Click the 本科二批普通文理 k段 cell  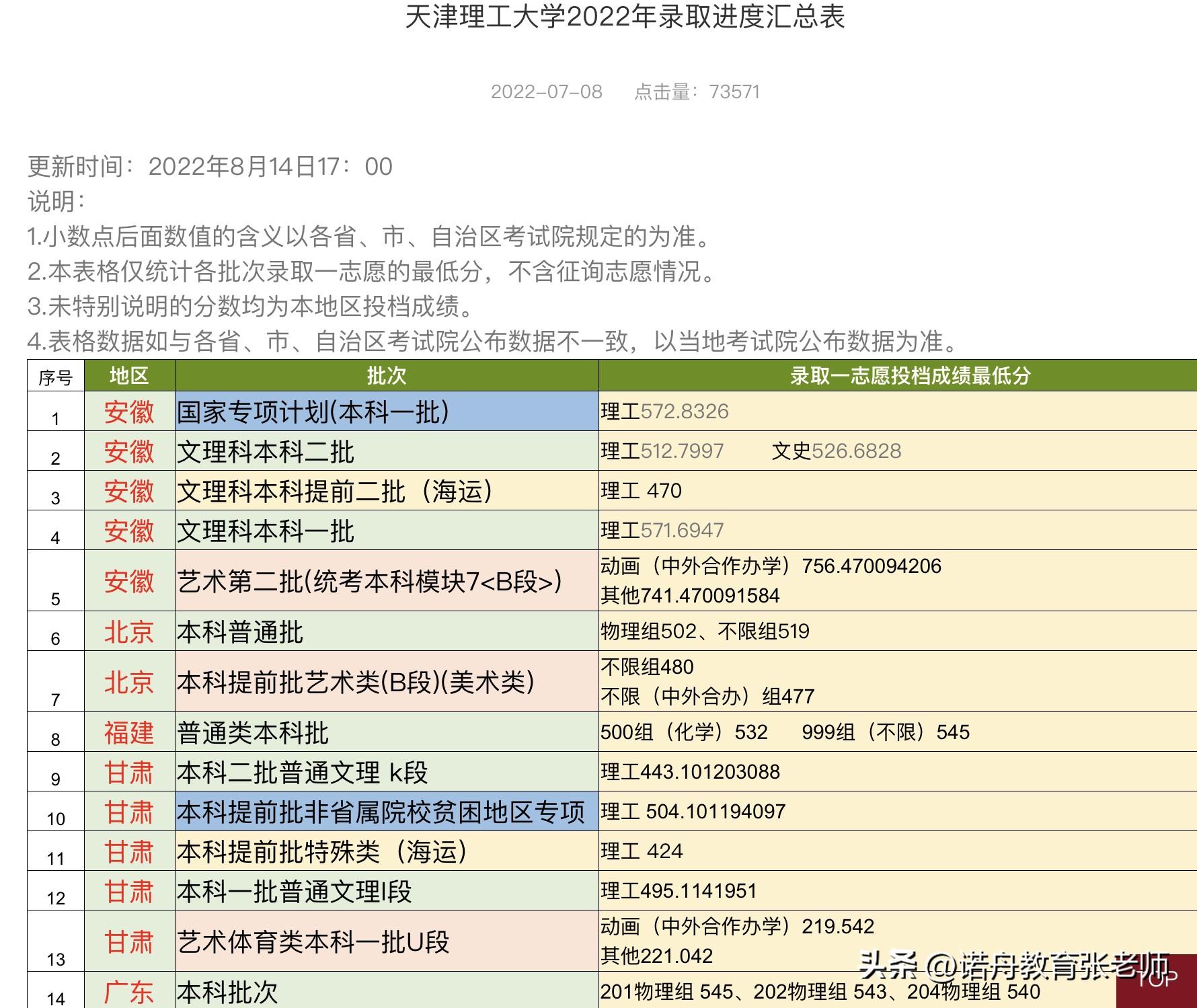(387, 772)
